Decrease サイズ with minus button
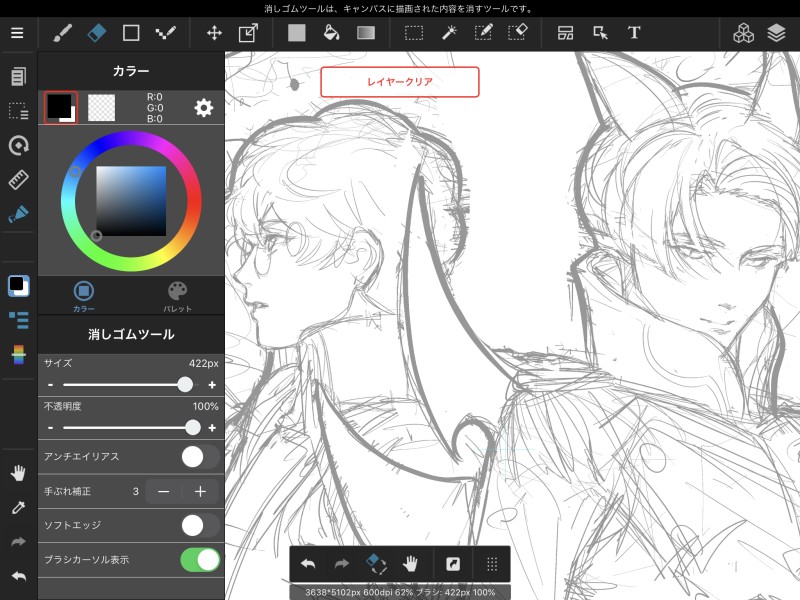Viewport: 800px width, 600px height. (x=51, y=385)
